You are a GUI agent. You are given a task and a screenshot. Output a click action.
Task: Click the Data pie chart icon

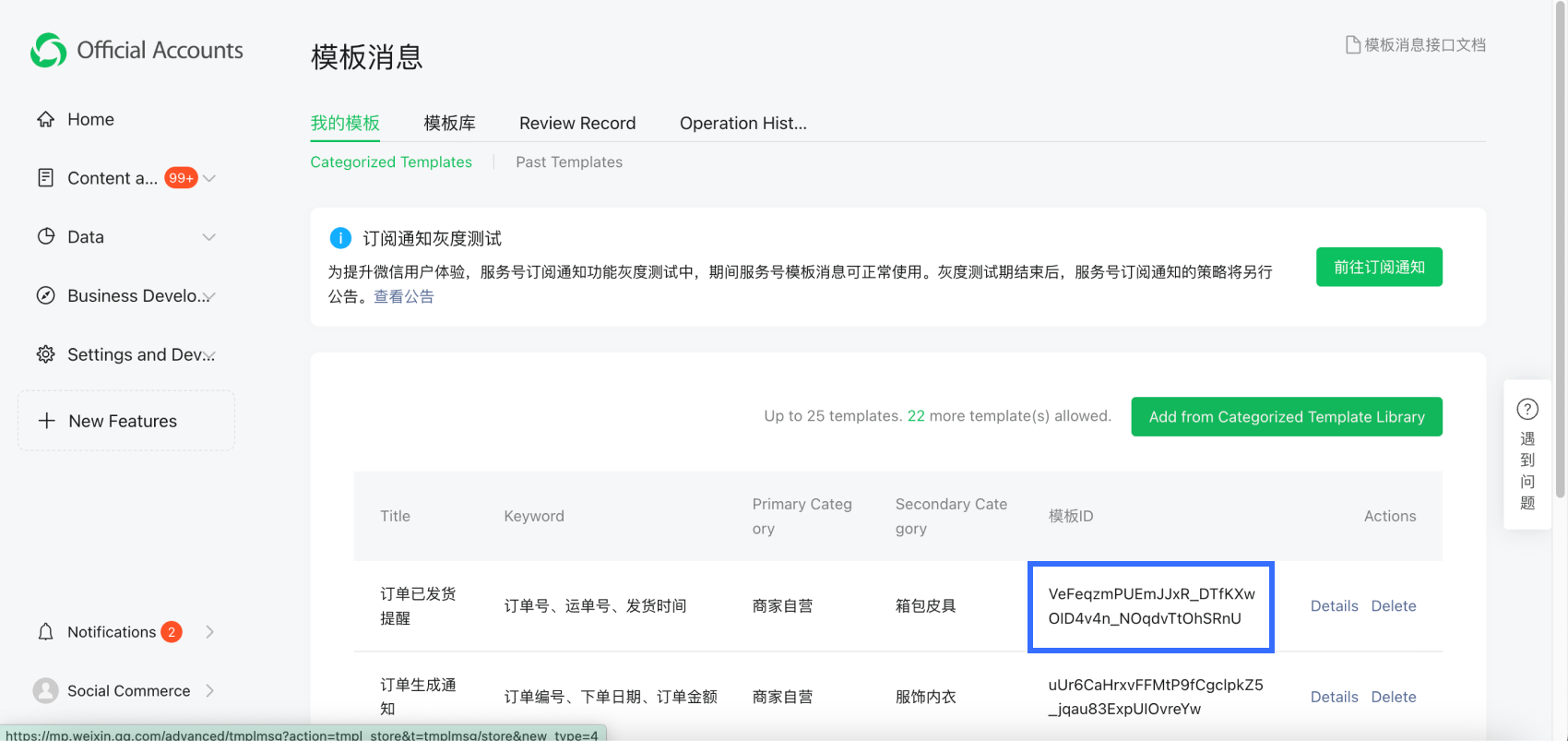[x=45, y=236]
